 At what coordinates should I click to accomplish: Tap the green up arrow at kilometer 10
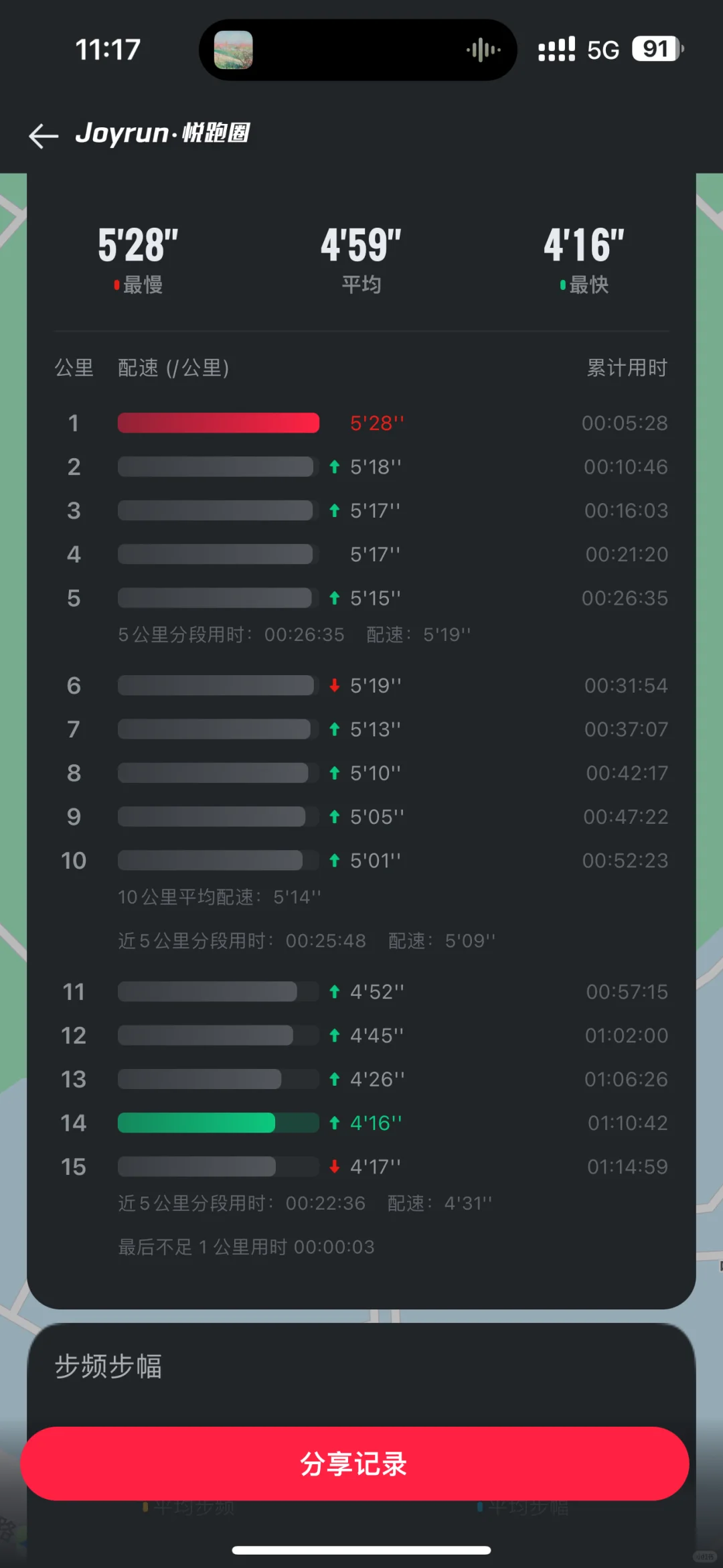click(x=335, y=861)
